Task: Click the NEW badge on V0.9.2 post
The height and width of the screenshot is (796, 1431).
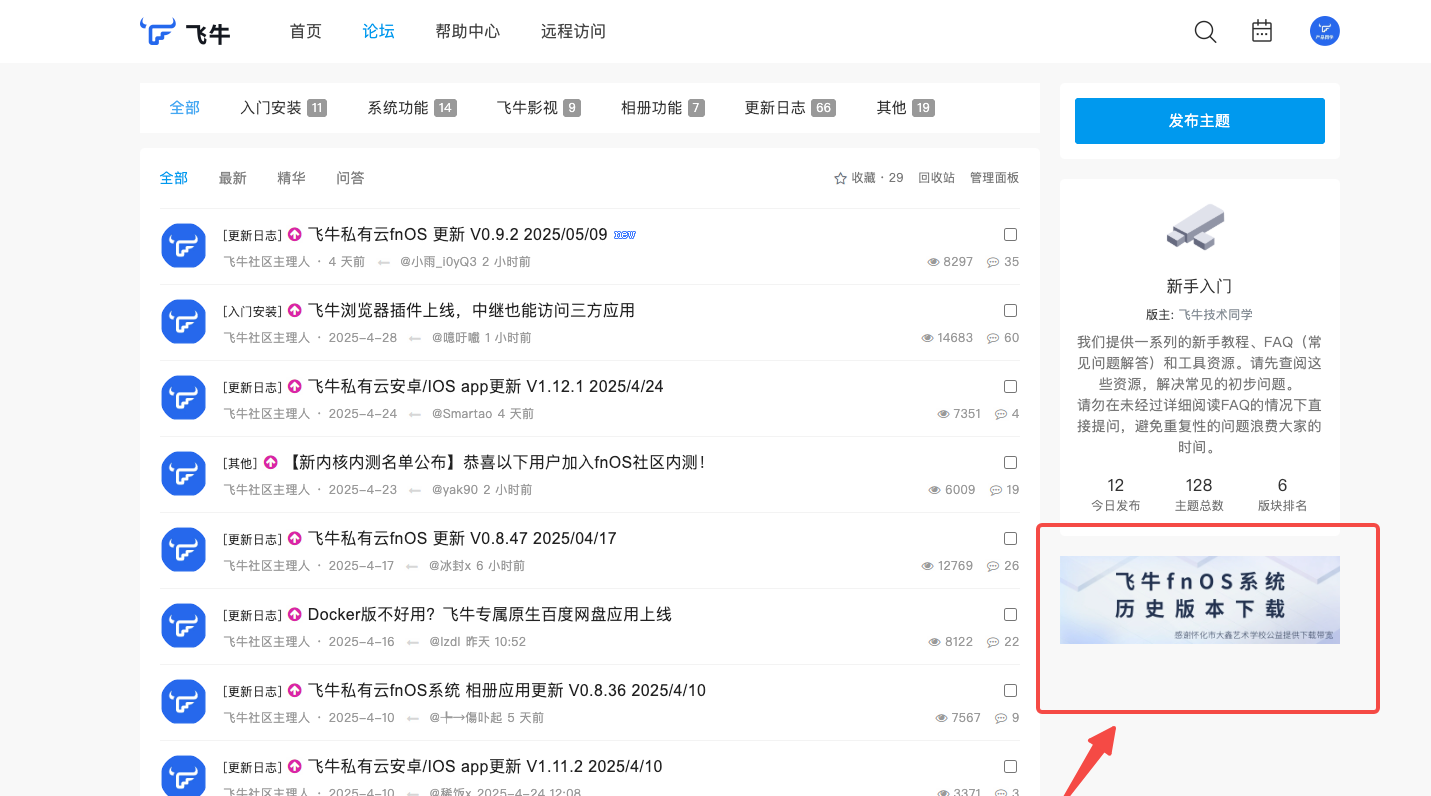Action: (x=625, y=235)
